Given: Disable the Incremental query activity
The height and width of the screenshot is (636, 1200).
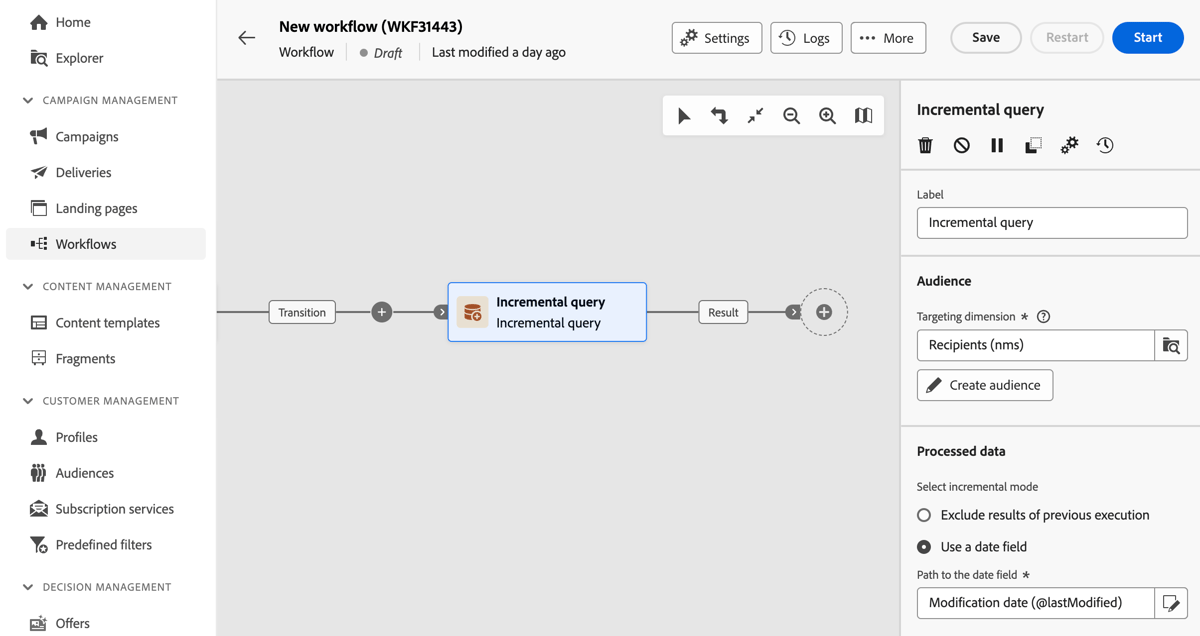Looking at the screenshot, I should click(961, 145).
